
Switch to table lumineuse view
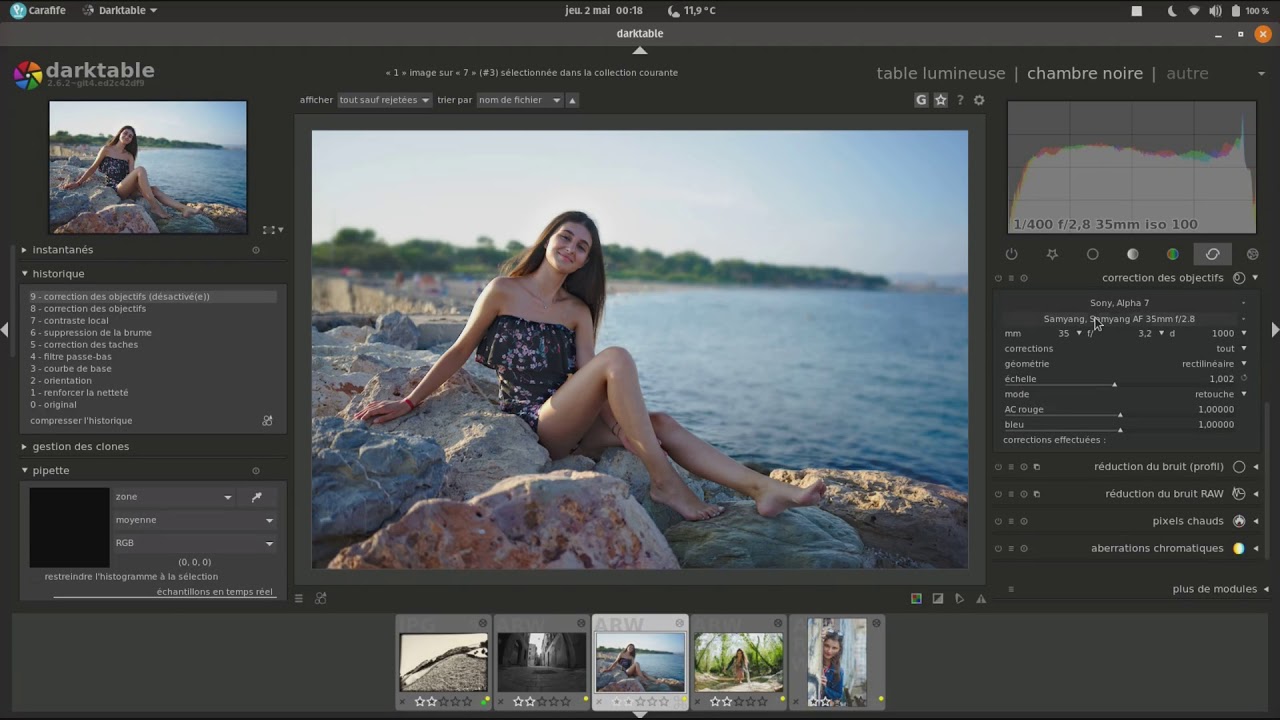click(x=941, y=73)
